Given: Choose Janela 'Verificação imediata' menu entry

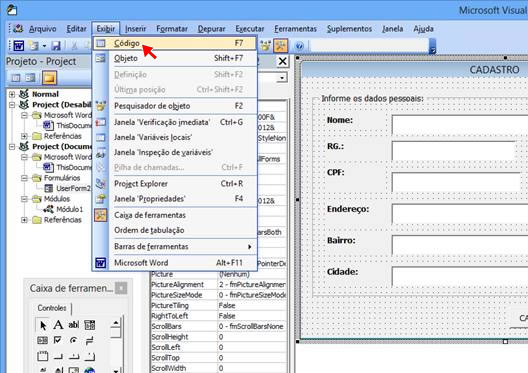Looking at the screenshot, I should coord(175,122).
